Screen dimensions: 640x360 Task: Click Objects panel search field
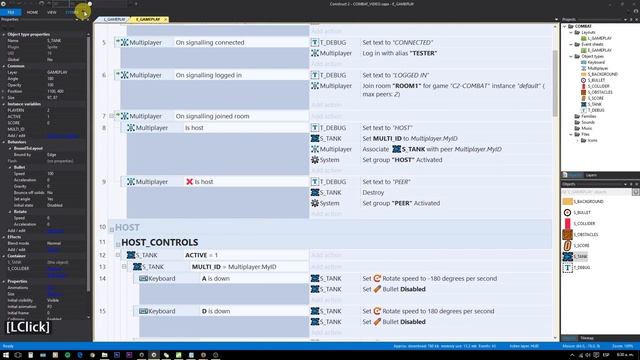(x=596, y=192)
